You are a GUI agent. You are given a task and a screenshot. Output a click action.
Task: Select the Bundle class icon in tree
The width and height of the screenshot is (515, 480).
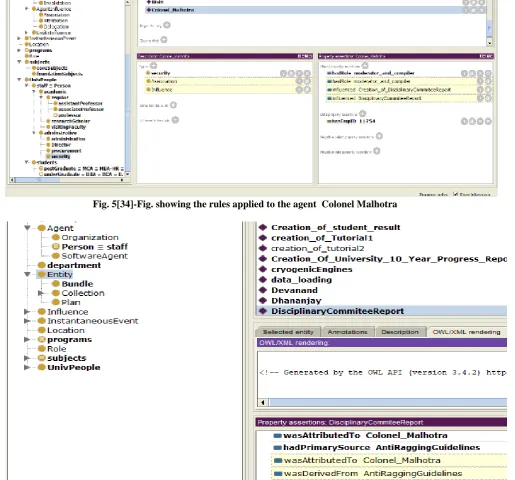(56, 284)
